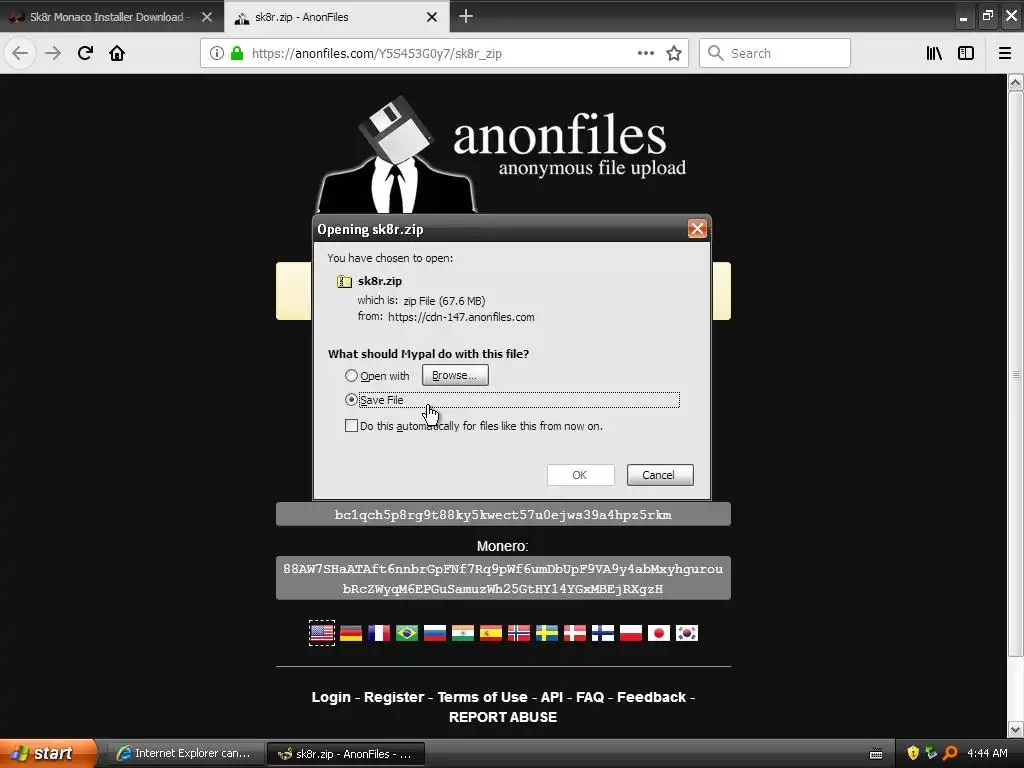
Task: Select the Monero address text box
Action: point(503,578)
